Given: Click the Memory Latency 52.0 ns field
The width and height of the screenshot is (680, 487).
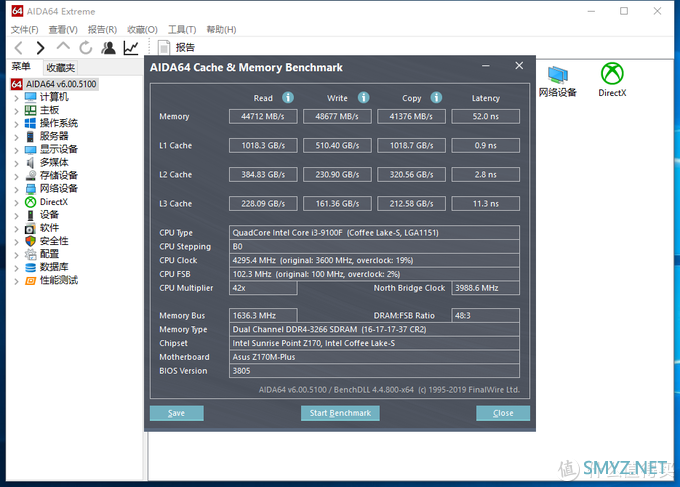Looking at the screenshot, I should (x=485, y=116).
